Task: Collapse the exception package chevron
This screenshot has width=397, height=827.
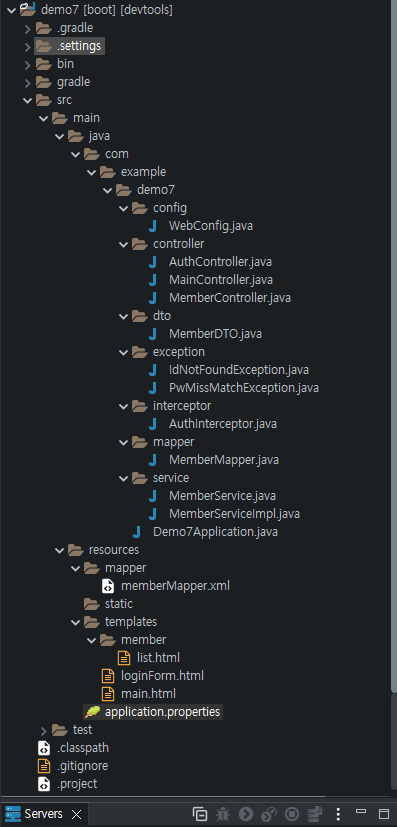Action: pos(124,352)
